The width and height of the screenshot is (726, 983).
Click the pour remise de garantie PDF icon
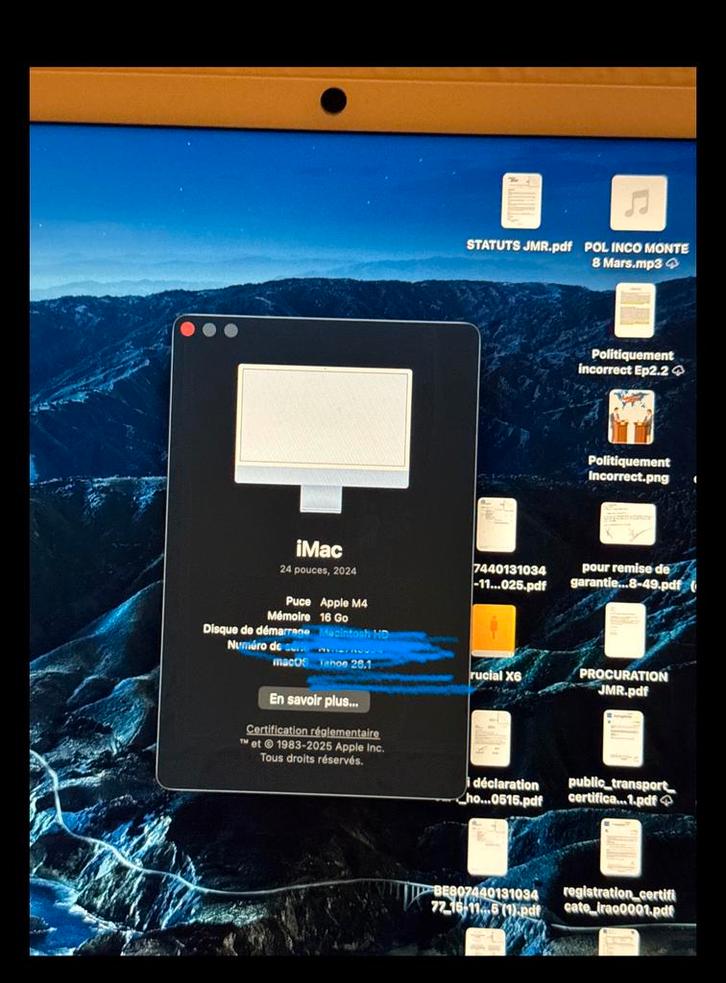coord(627,524)
